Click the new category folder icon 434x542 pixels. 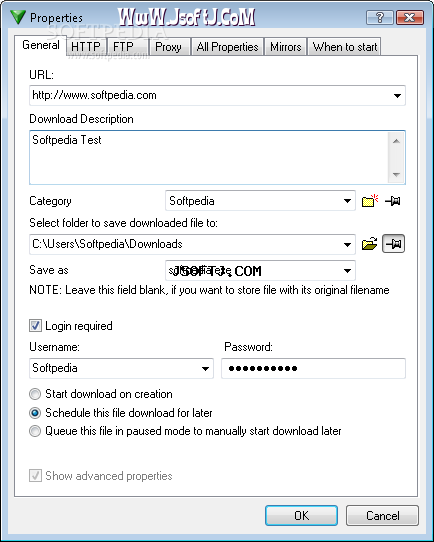[x=370, y=200]
